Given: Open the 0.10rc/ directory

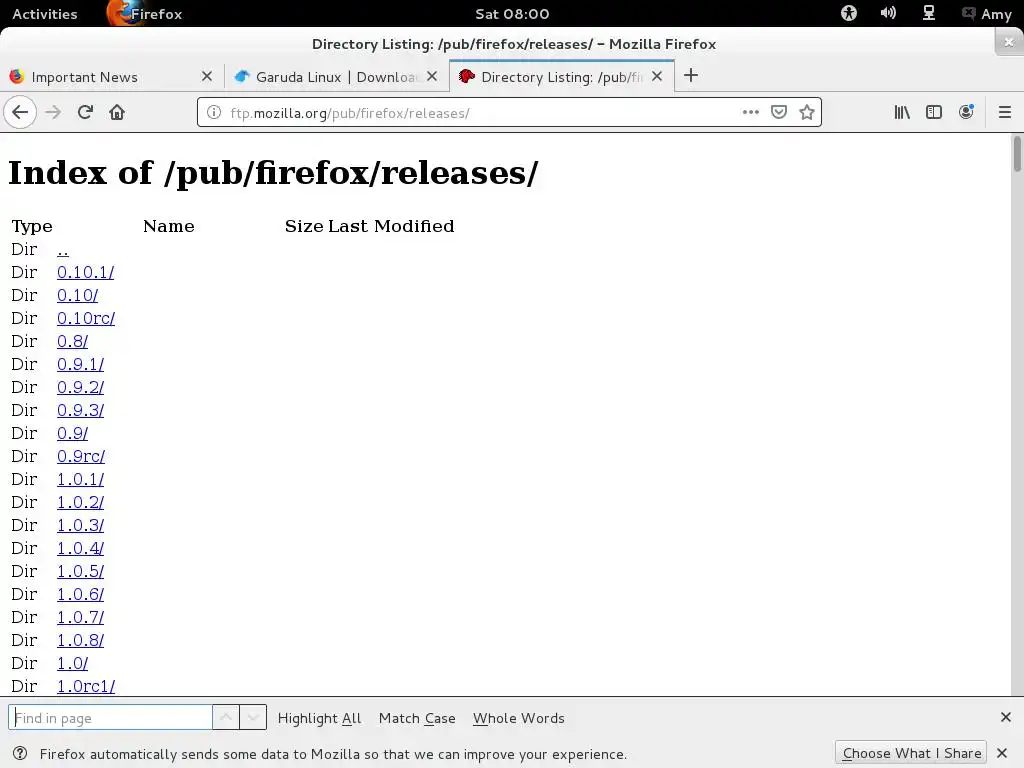Looking at the screenshot, I should click(x=86, y=318).
